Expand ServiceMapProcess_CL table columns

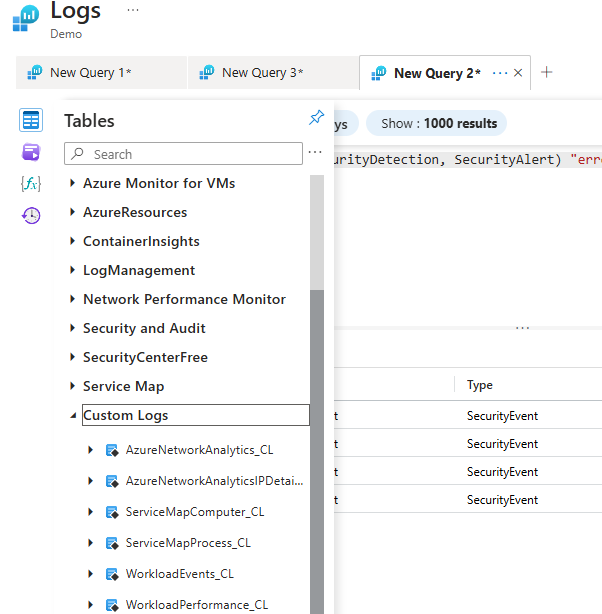[x=90, y=543]
